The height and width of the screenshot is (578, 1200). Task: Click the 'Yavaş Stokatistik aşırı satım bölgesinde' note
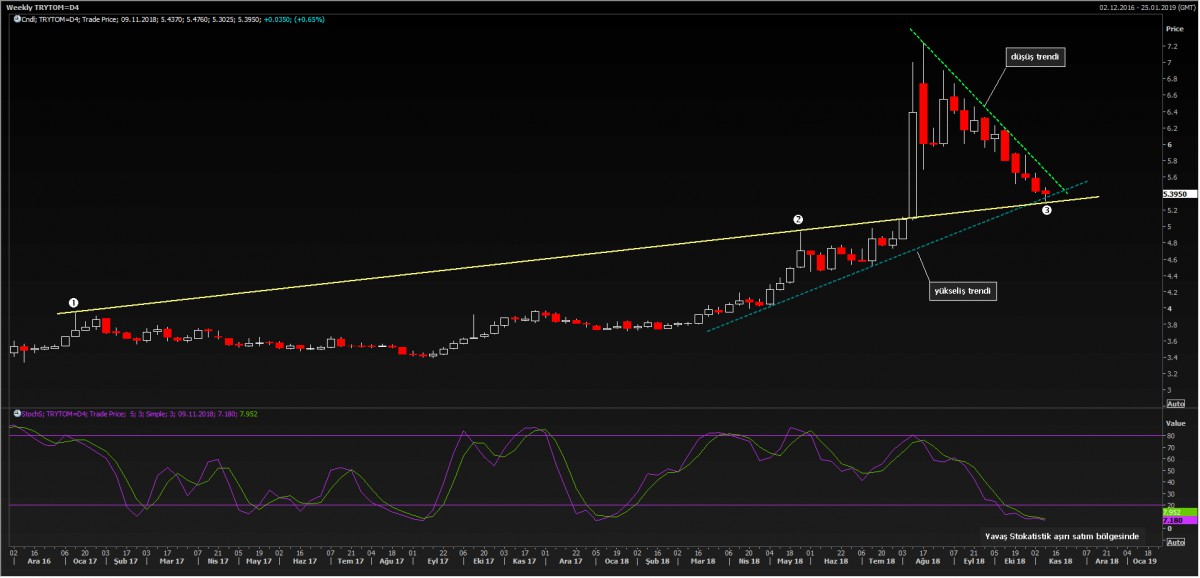(1062, 536)
